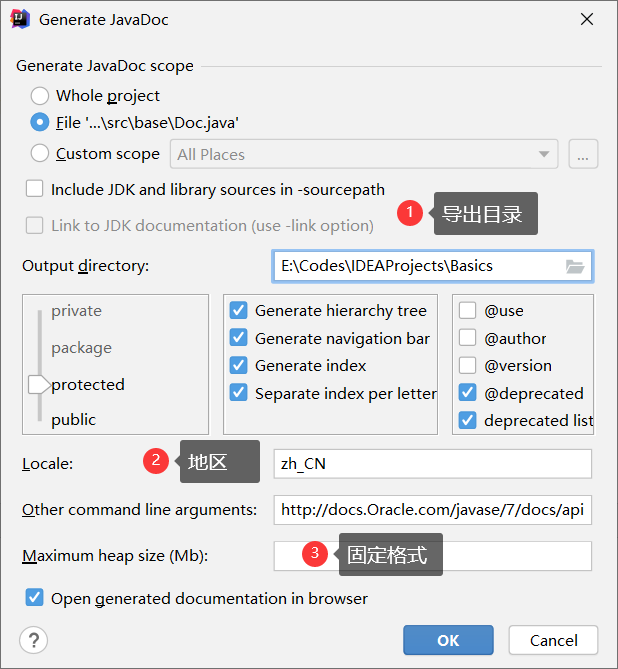Click OK to generate JavaDoc
Image resolution: width=618 pixels, height=669 pixels.
(x=448, y=640)
